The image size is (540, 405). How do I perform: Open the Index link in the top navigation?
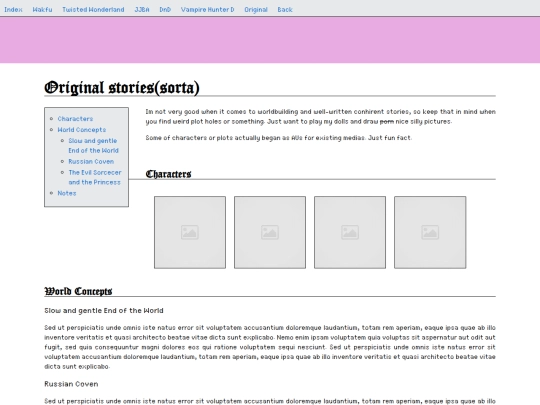(13, 10)
